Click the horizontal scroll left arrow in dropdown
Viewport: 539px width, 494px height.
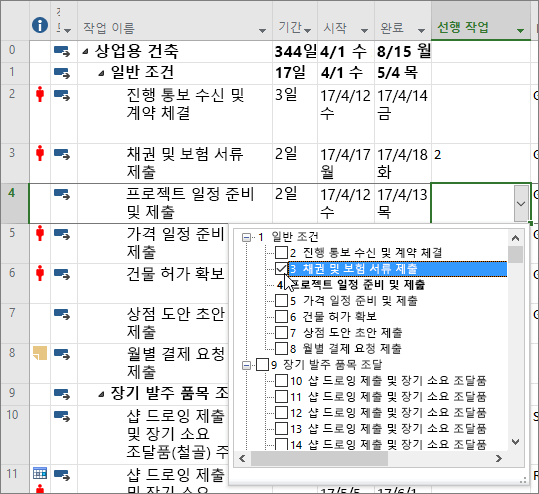(242, 458)
